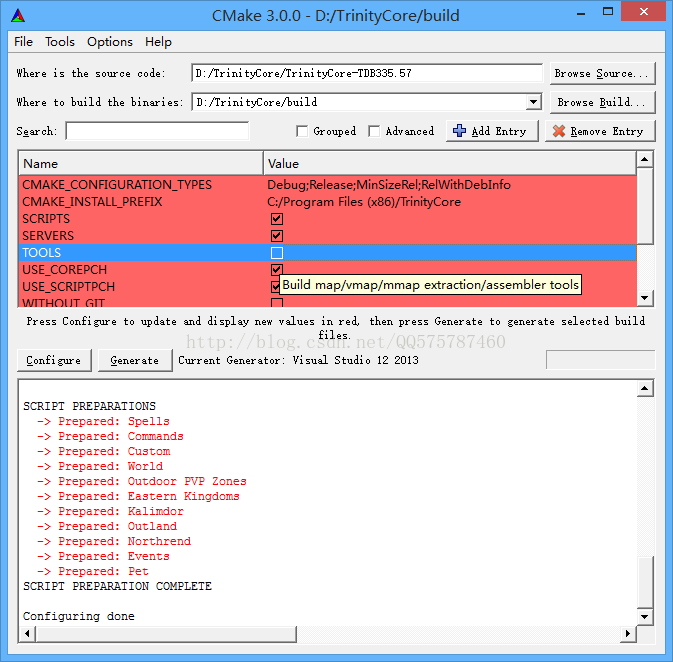The width and height of the screenshot is (673, 662).
Task: Open the build binaries path dropdown
Action: [x=533, y=102]
